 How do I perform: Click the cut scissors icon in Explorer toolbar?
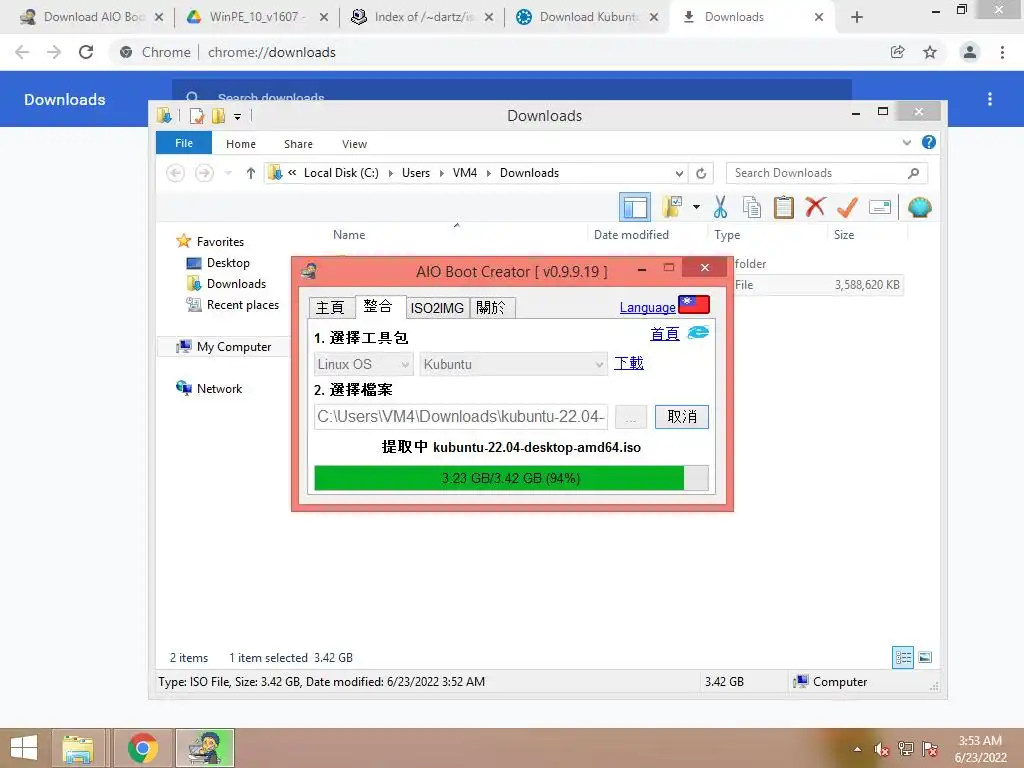point(720,208)
